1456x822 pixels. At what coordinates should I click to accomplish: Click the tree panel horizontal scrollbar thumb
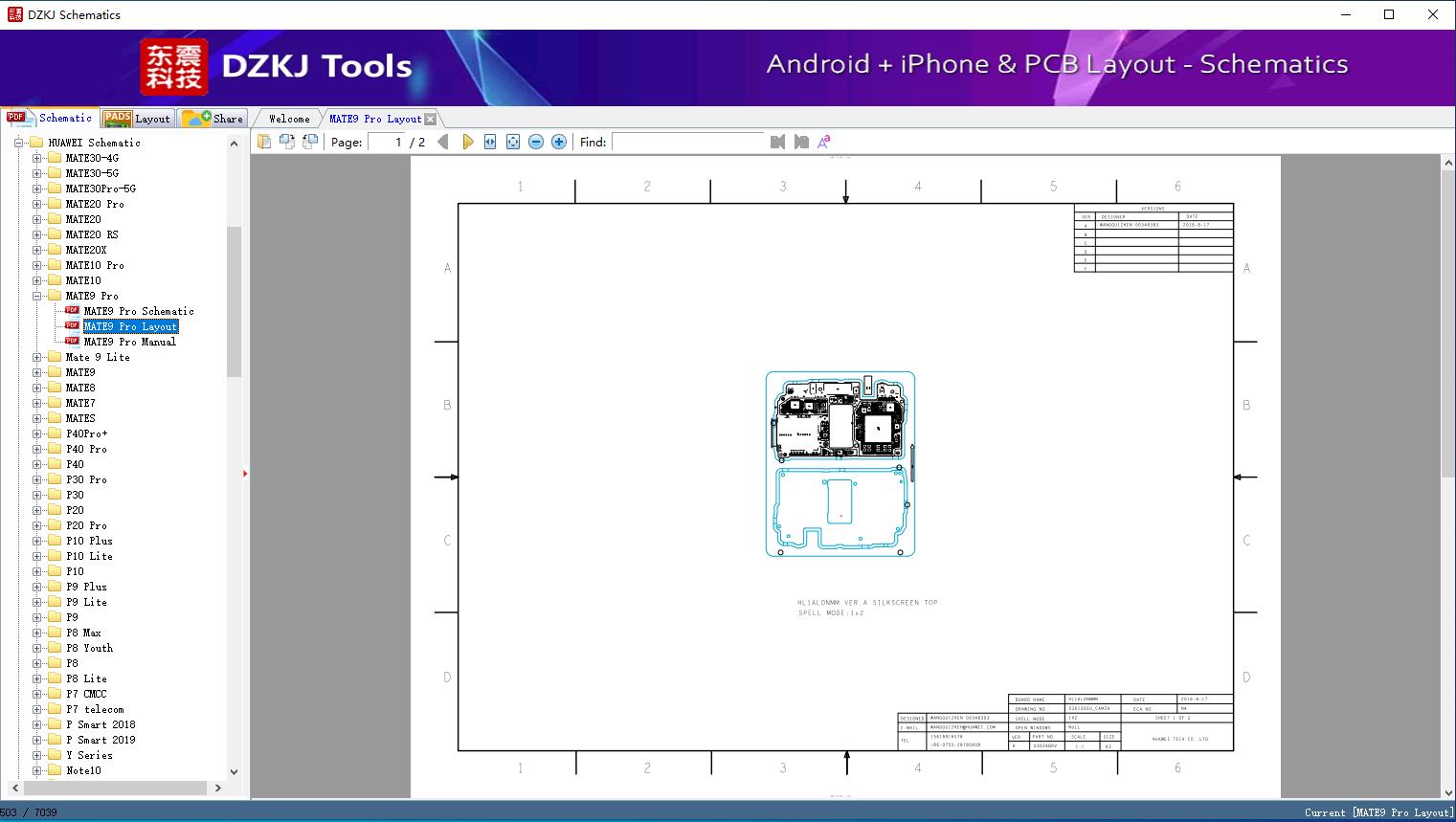coord(115,788)
